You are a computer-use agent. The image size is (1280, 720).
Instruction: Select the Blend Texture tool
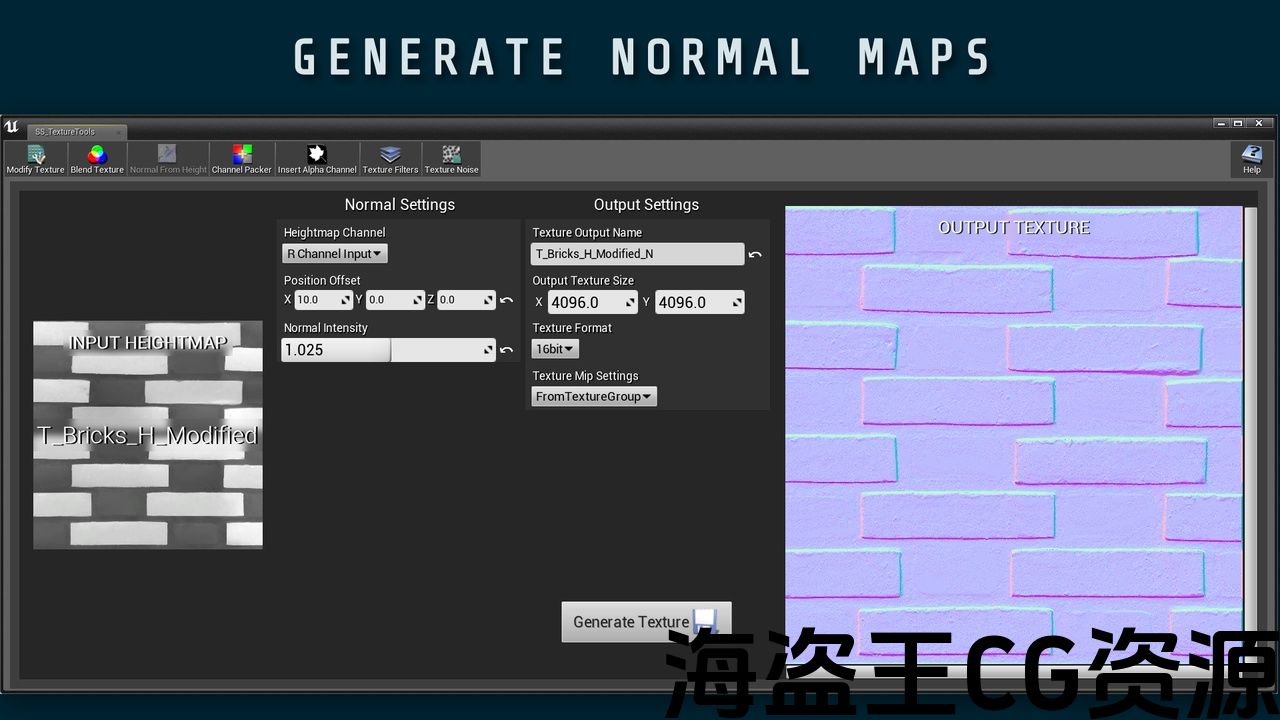(x=97, y=159)
